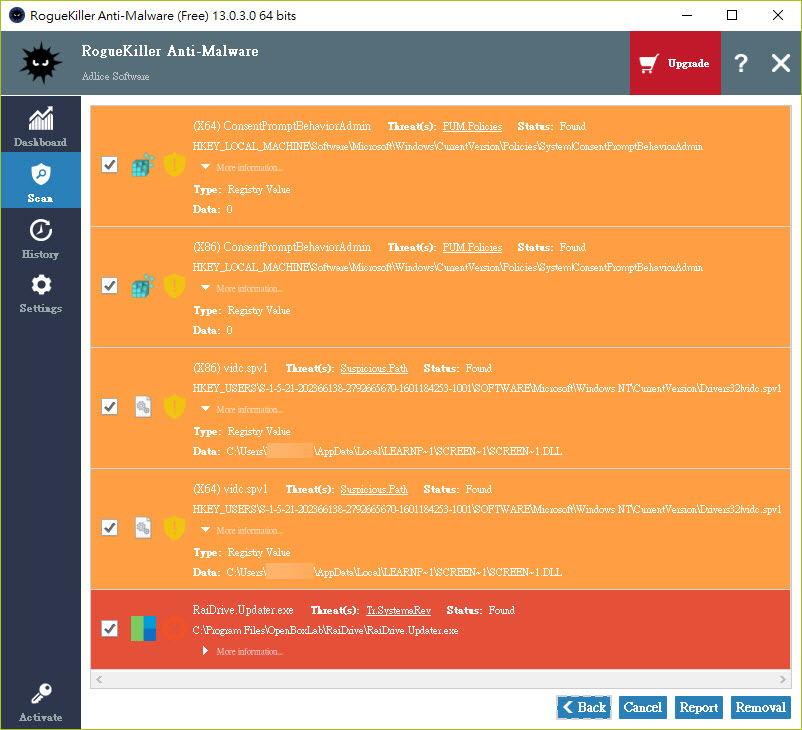Click the Report button
The height and width of the screenshot is (730, 802).
tap(698, 707)
